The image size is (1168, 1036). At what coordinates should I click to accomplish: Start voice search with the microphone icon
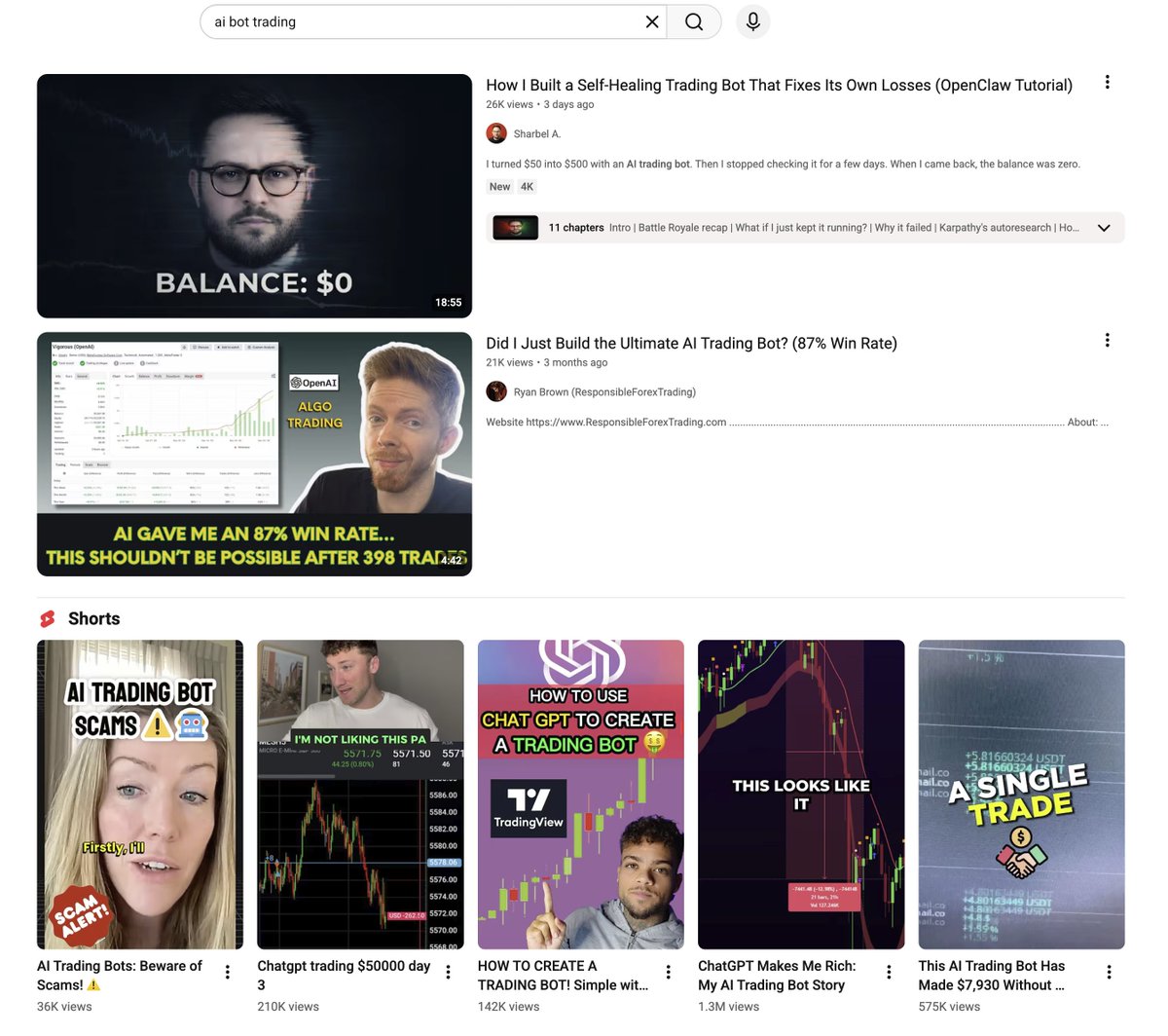point(752,21)
